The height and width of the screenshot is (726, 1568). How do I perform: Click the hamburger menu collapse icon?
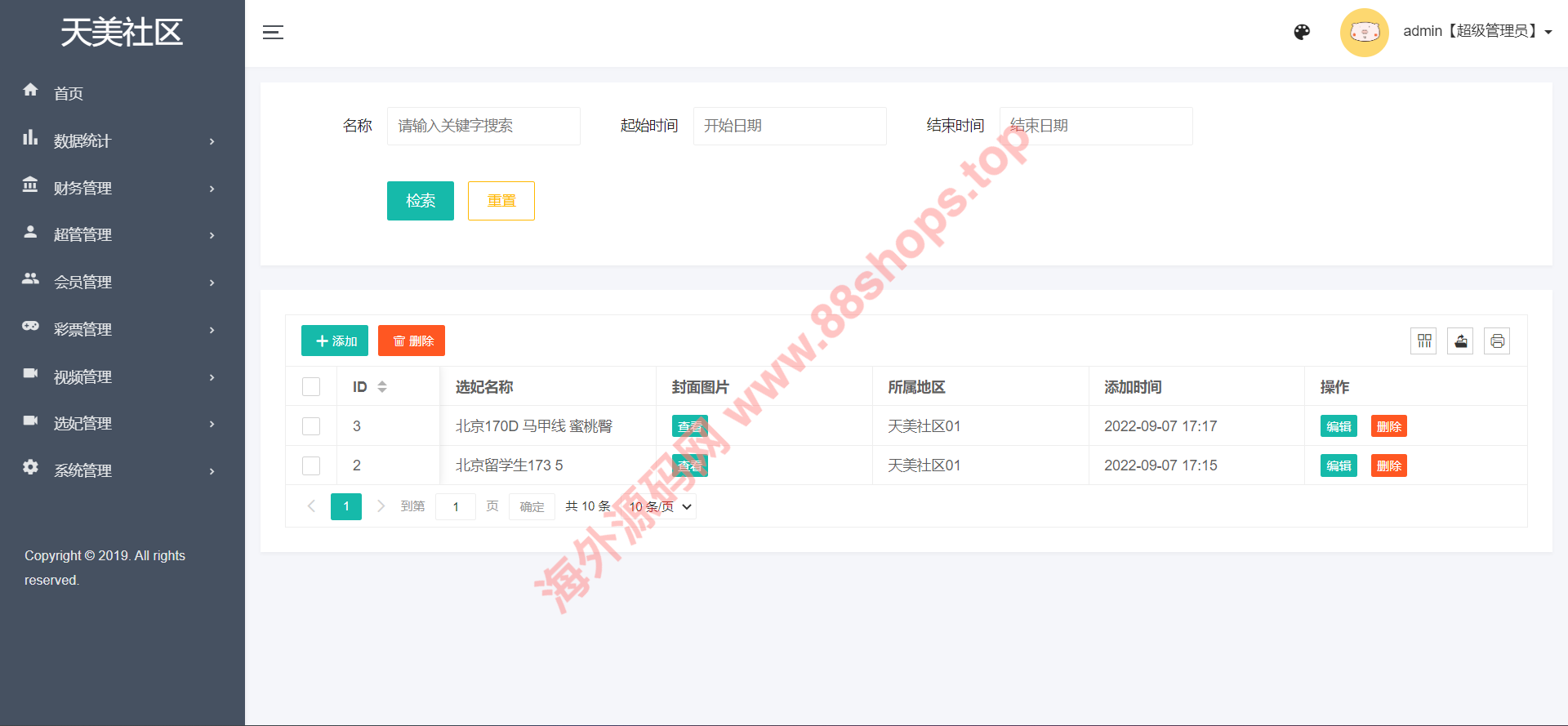pos(273,33)
